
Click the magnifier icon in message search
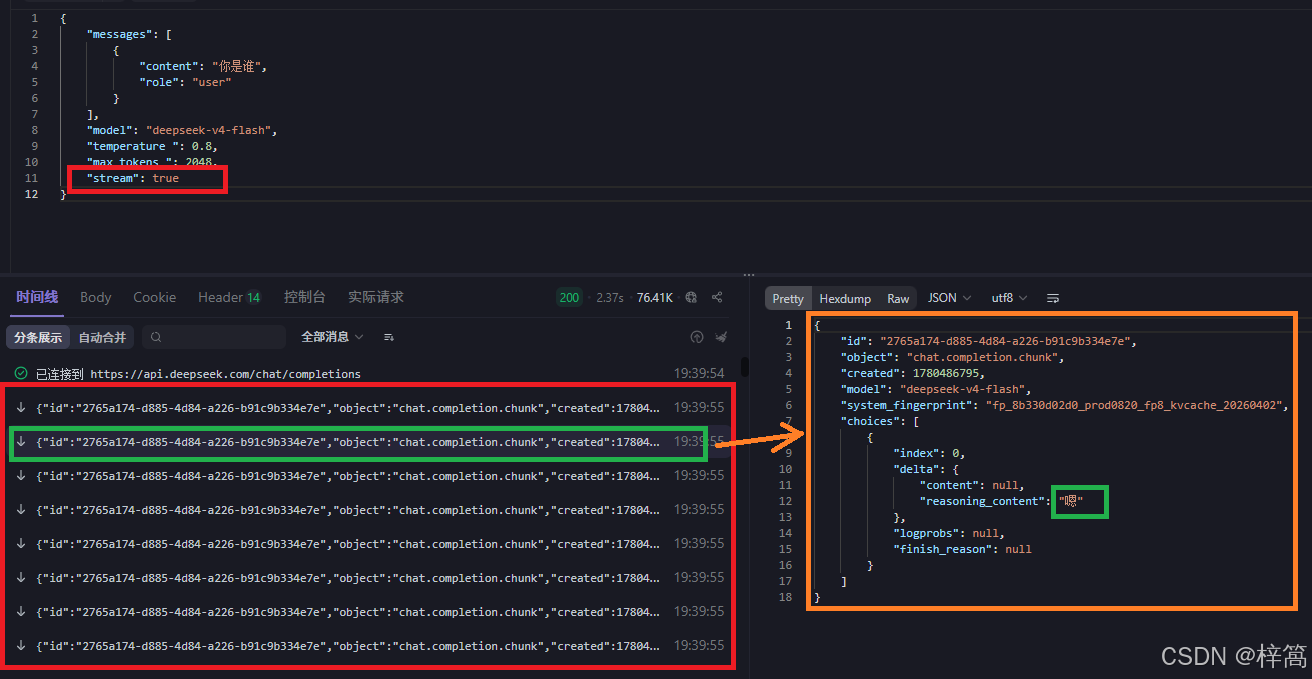157,338
